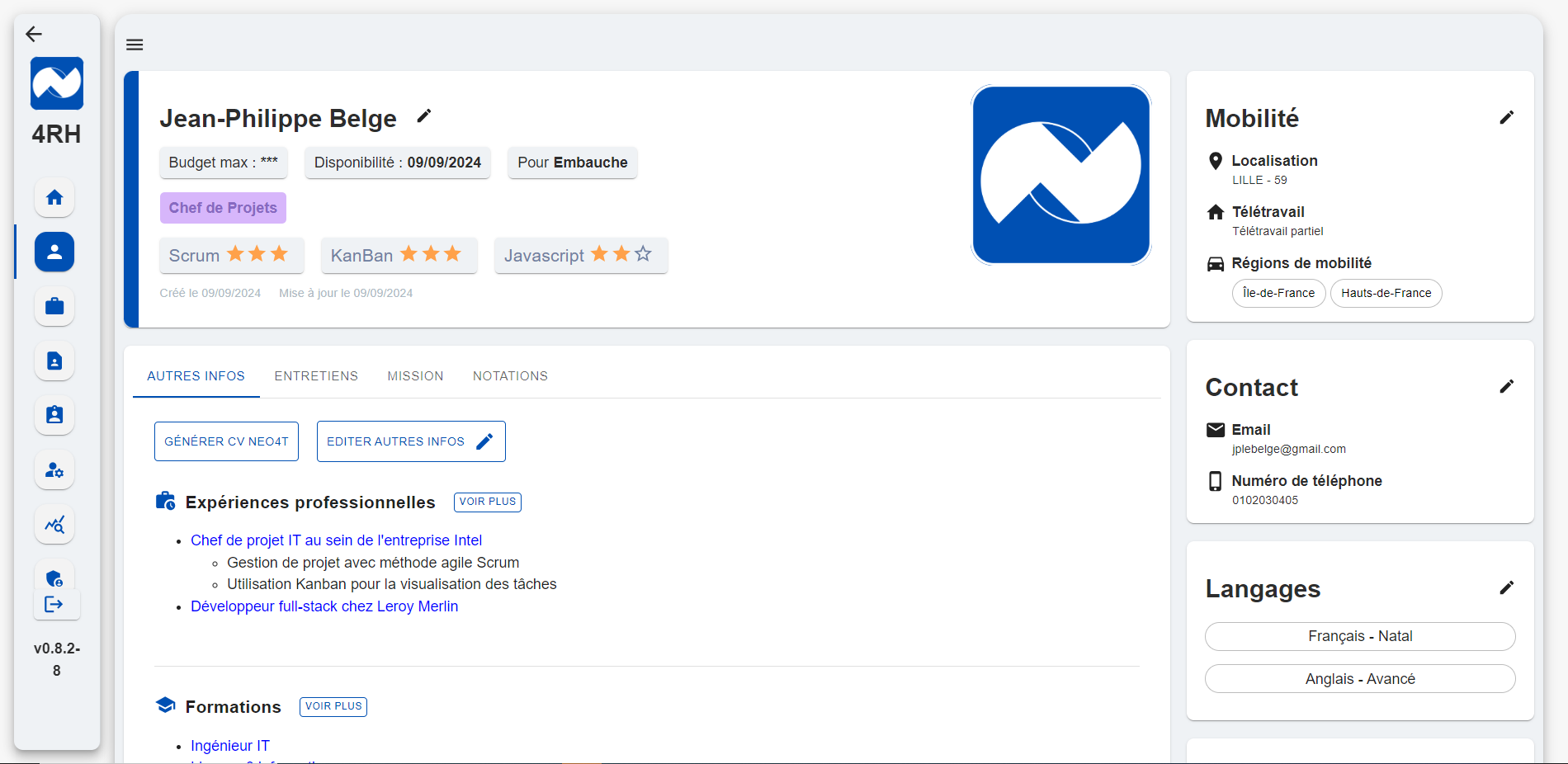The image size is (1568, 764).
Task: Toggle the hamburger menu
Action: pyautogui.click(x=135, y=45)
